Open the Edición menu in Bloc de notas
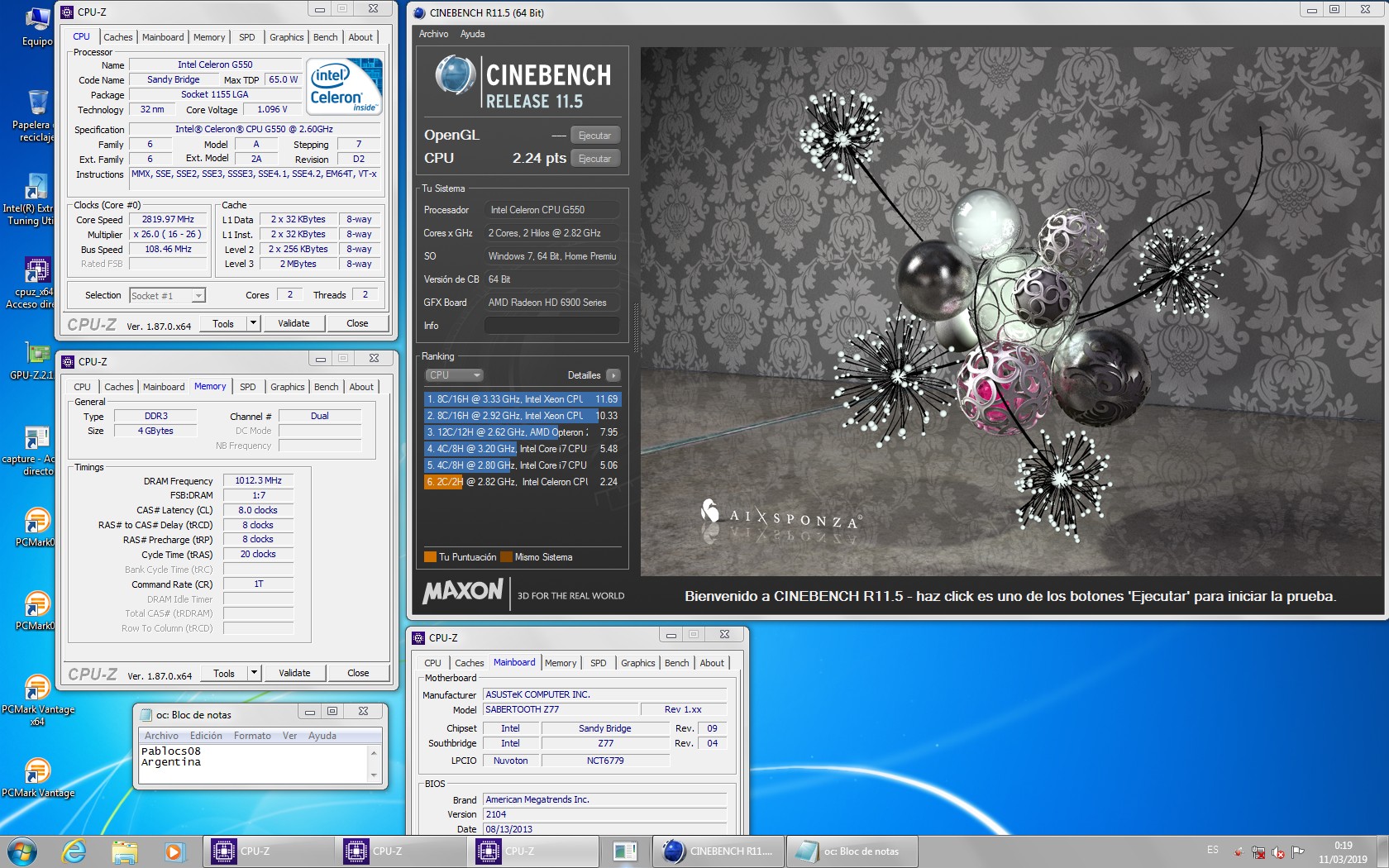The image size is (1389, 868). click(x=206, y=736)
